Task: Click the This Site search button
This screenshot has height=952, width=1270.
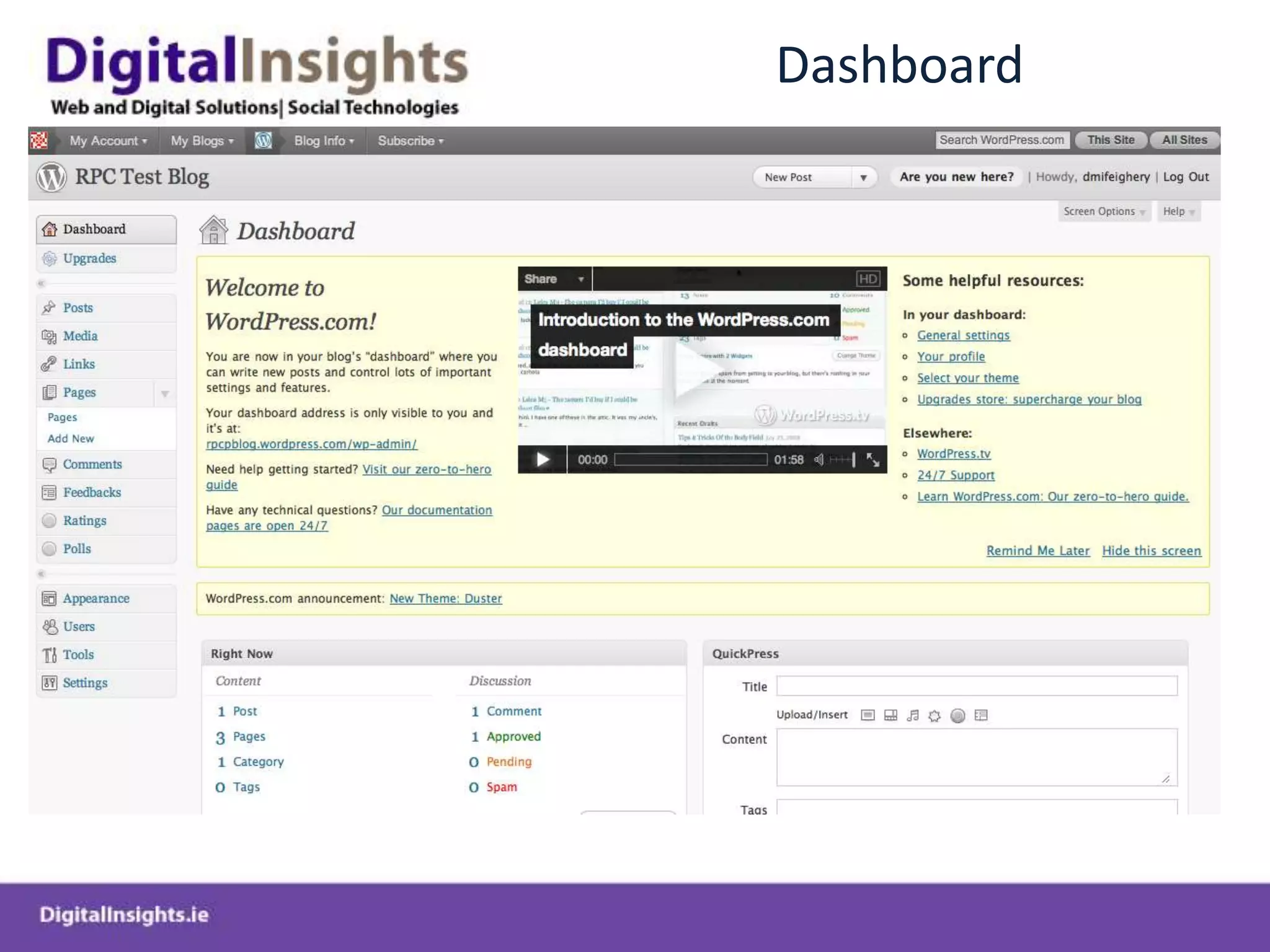Action: point(1111,141)
